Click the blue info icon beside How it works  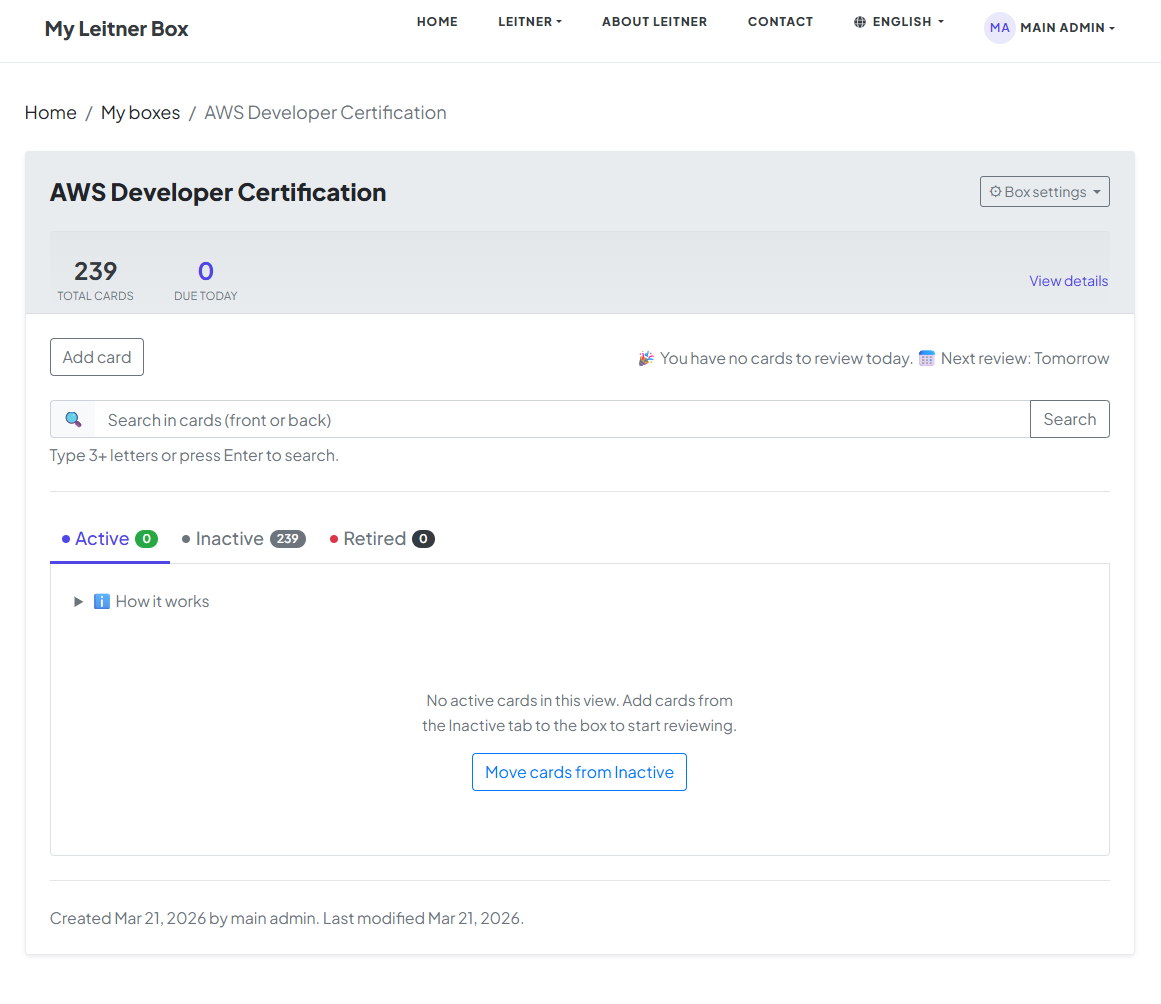(x=101, y=602)
